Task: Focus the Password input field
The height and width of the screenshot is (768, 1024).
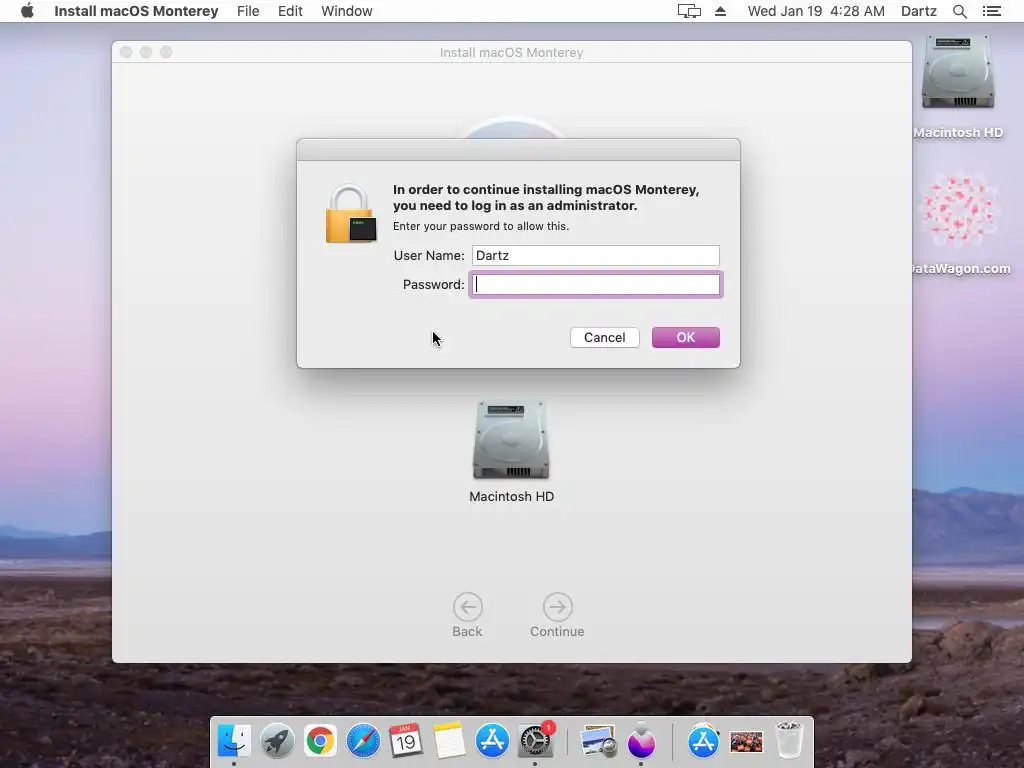Action: (596, 285)
